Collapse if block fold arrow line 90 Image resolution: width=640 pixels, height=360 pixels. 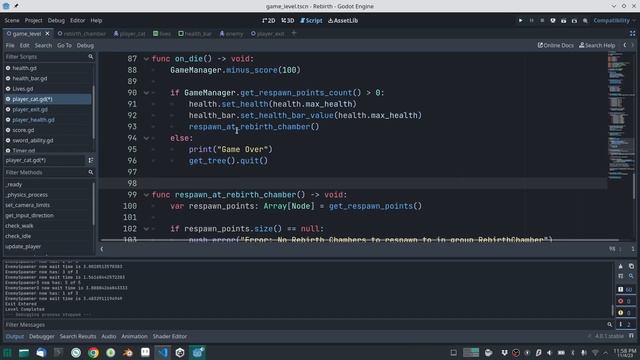pos(146,93)
